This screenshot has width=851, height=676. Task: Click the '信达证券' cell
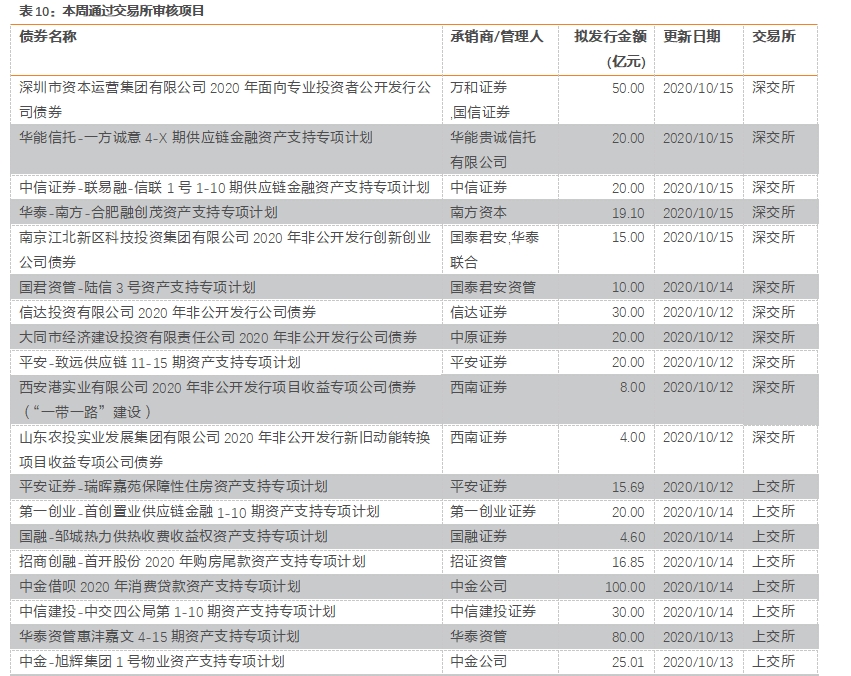pos(478,312)
